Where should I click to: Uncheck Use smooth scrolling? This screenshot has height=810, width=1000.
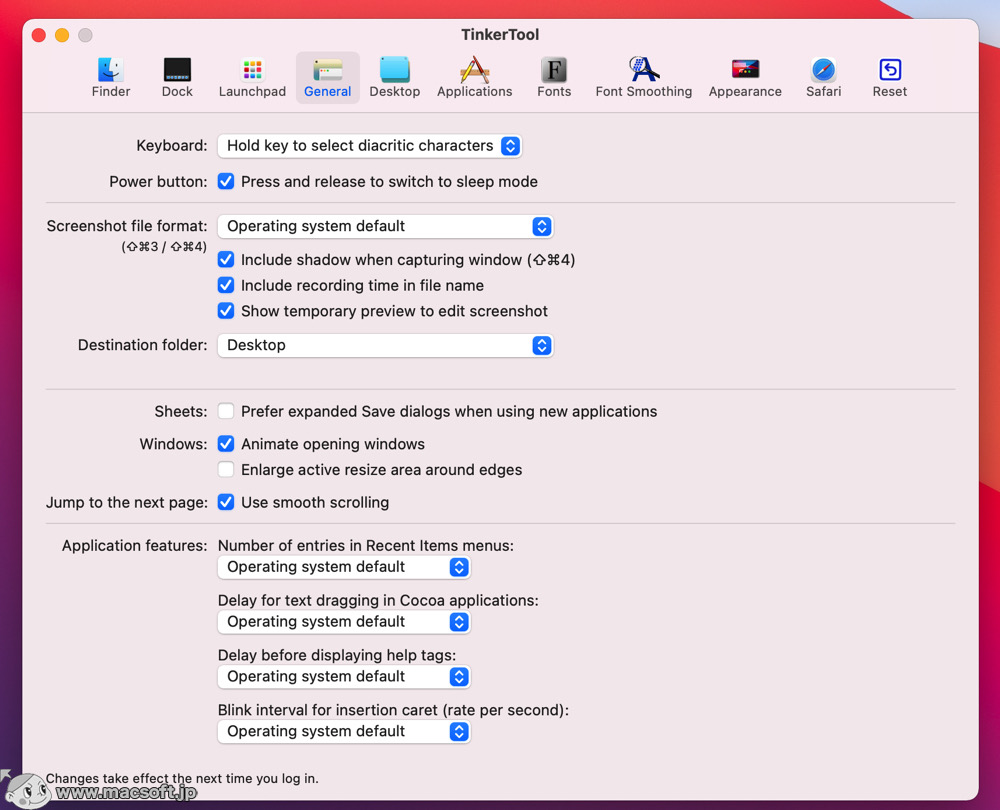pyautogui.click(x=226, y=502)
